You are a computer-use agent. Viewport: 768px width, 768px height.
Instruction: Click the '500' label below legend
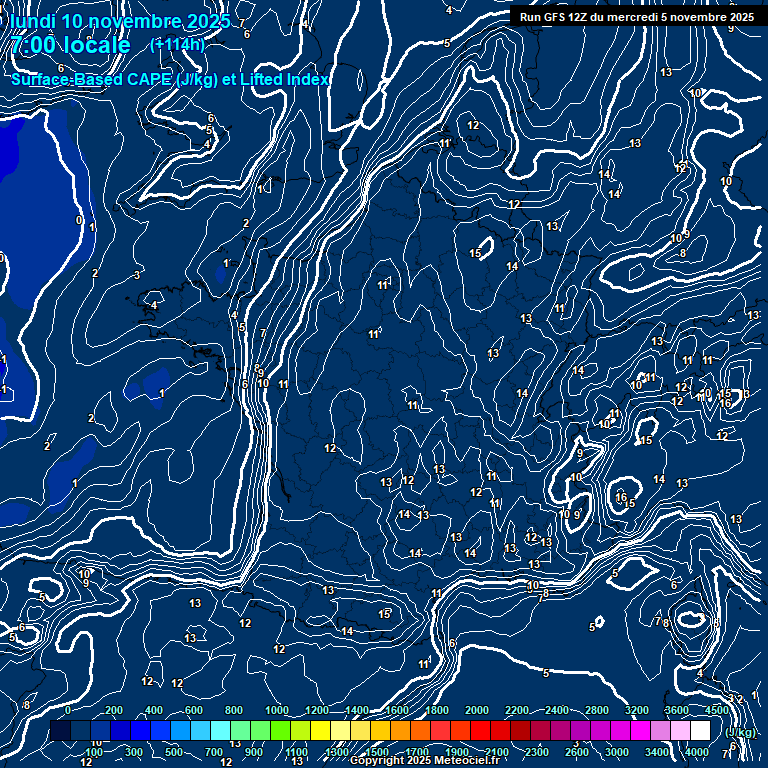174,752
